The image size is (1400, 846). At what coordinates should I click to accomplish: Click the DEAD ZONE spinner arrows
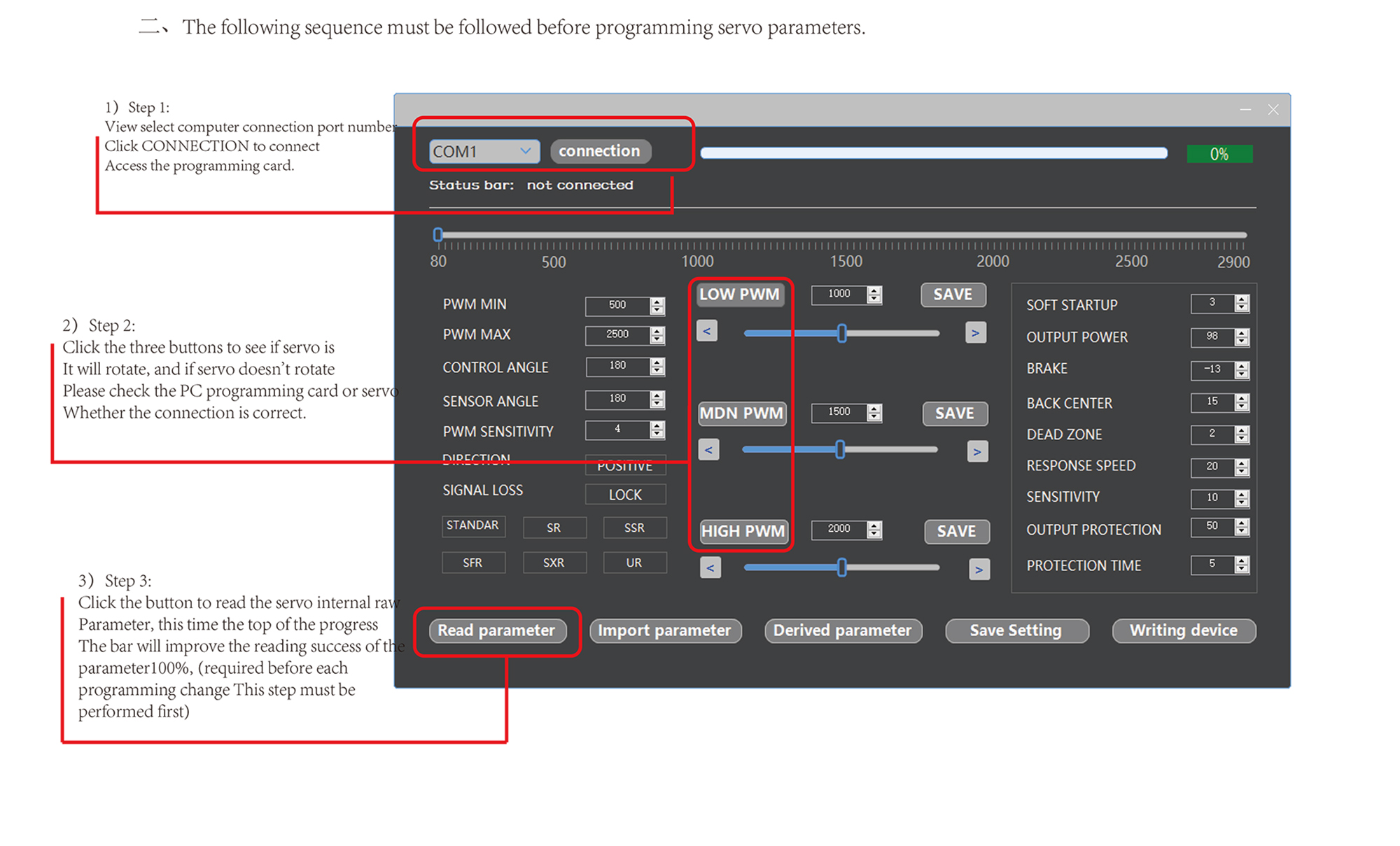(x=1242, y=435)
